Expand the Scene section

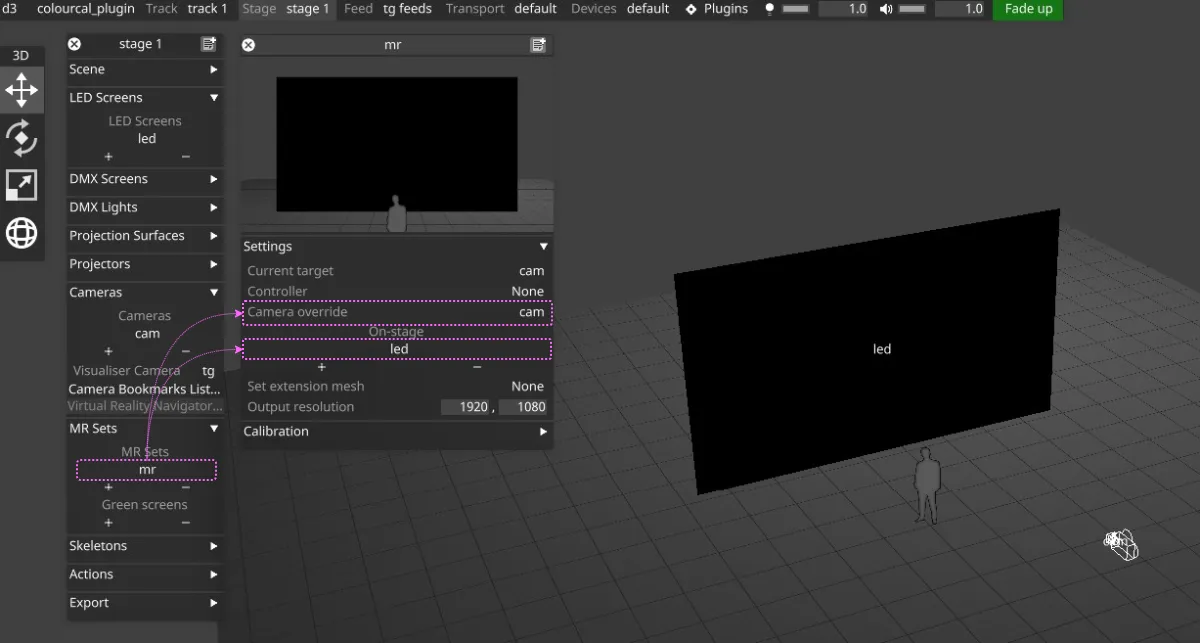pos(143,70)
